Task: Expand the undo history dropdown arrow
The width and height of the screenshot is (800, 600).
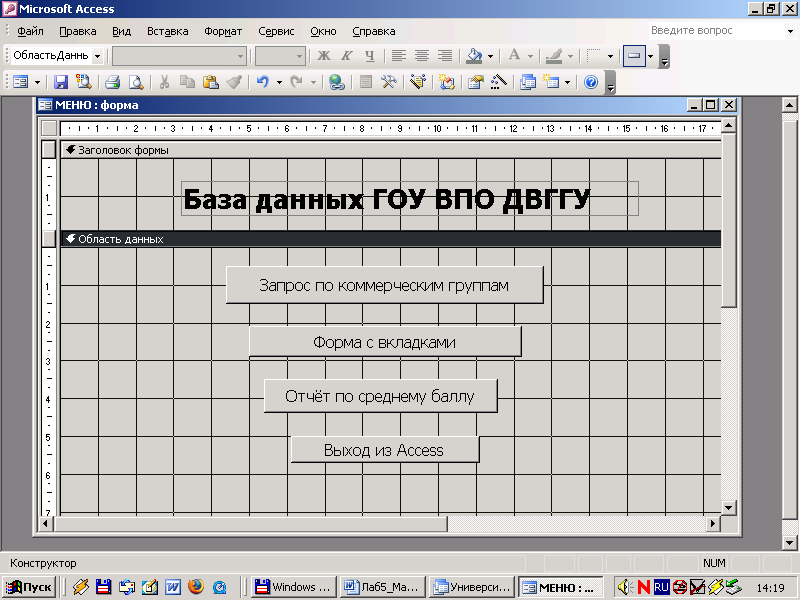Action: (279, 82)
